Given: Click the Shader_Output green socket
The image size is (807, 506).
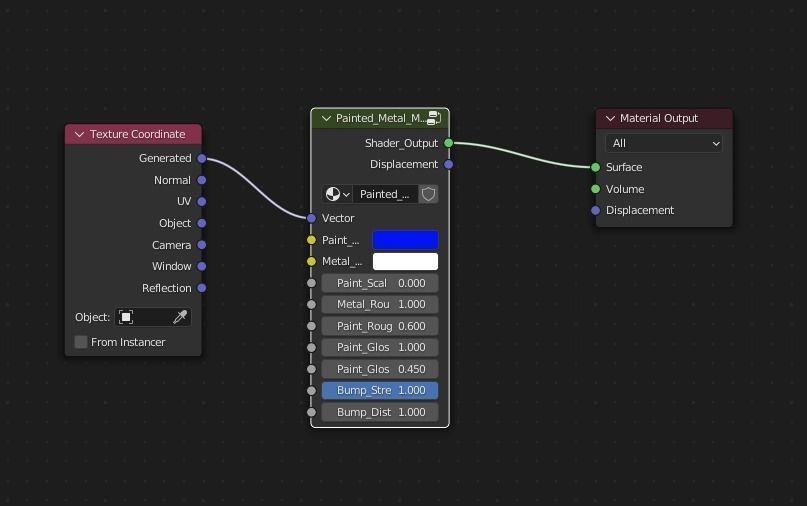Looking at the screenshot, I should pos(449,143).
